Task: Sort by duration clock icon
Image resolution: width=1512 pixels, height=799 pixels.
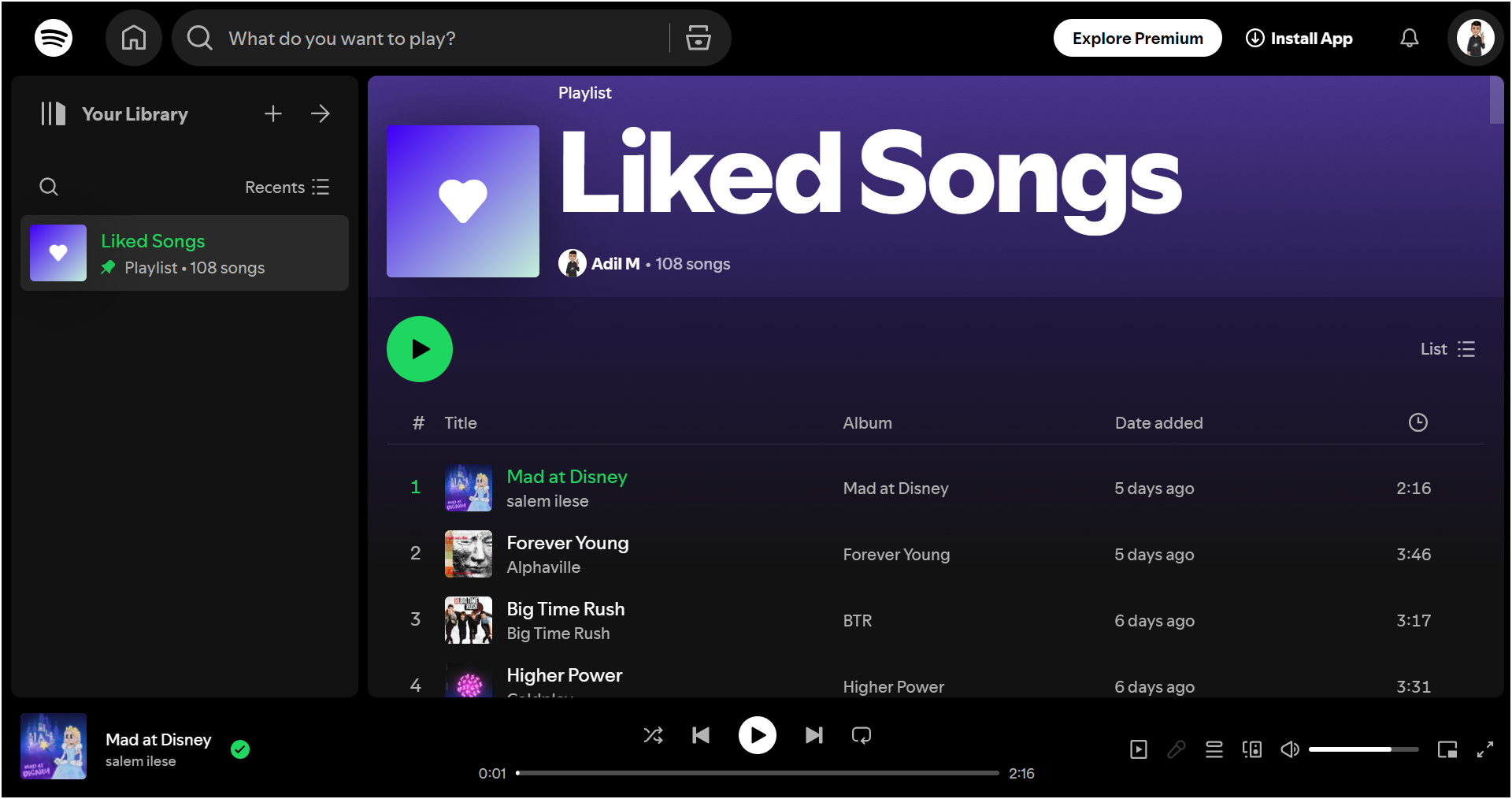Action: point(1417,422)
